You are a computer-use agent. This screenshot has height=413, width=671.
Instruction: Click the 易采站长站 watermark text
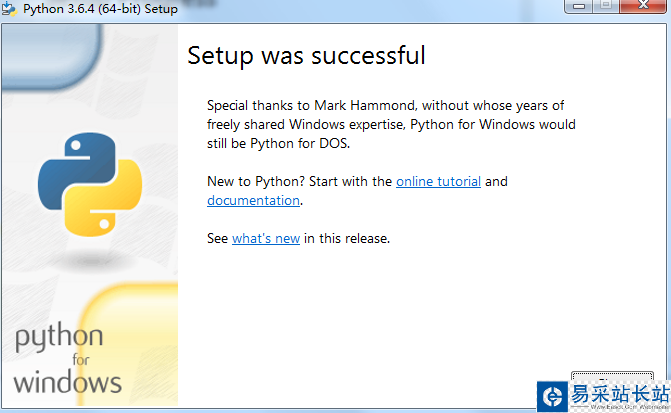coord(618,394)
